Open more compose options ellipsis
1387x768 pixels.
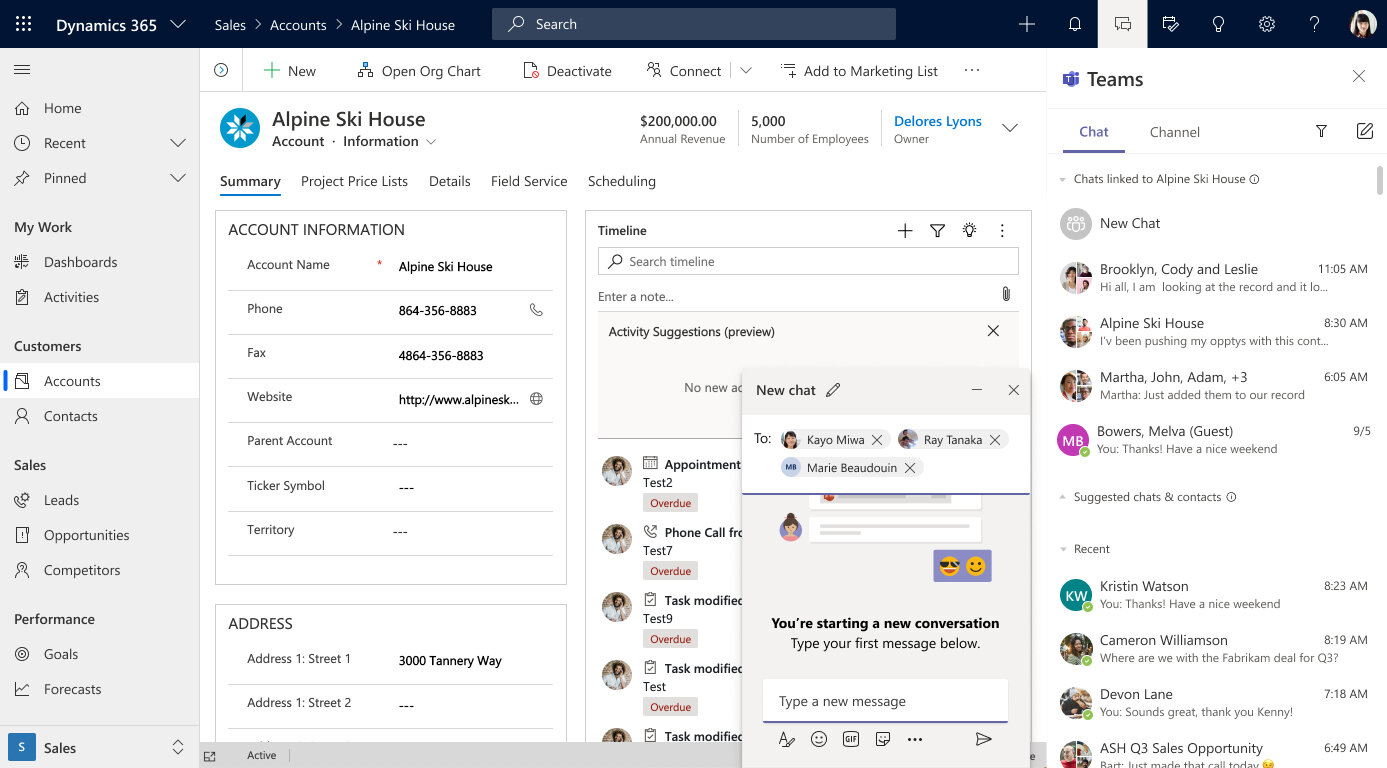(914, 739)
